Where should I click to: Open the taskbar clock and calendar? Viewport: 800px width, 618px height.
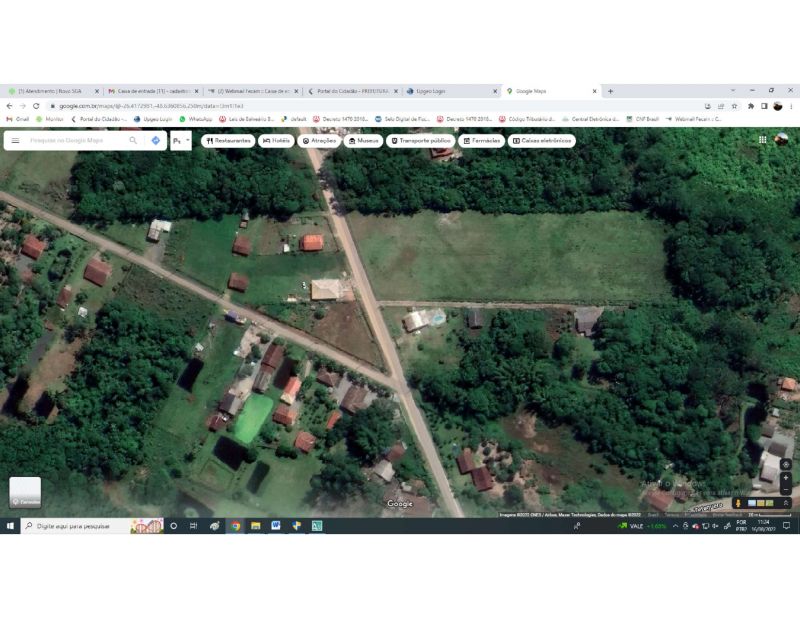[763, 526]
